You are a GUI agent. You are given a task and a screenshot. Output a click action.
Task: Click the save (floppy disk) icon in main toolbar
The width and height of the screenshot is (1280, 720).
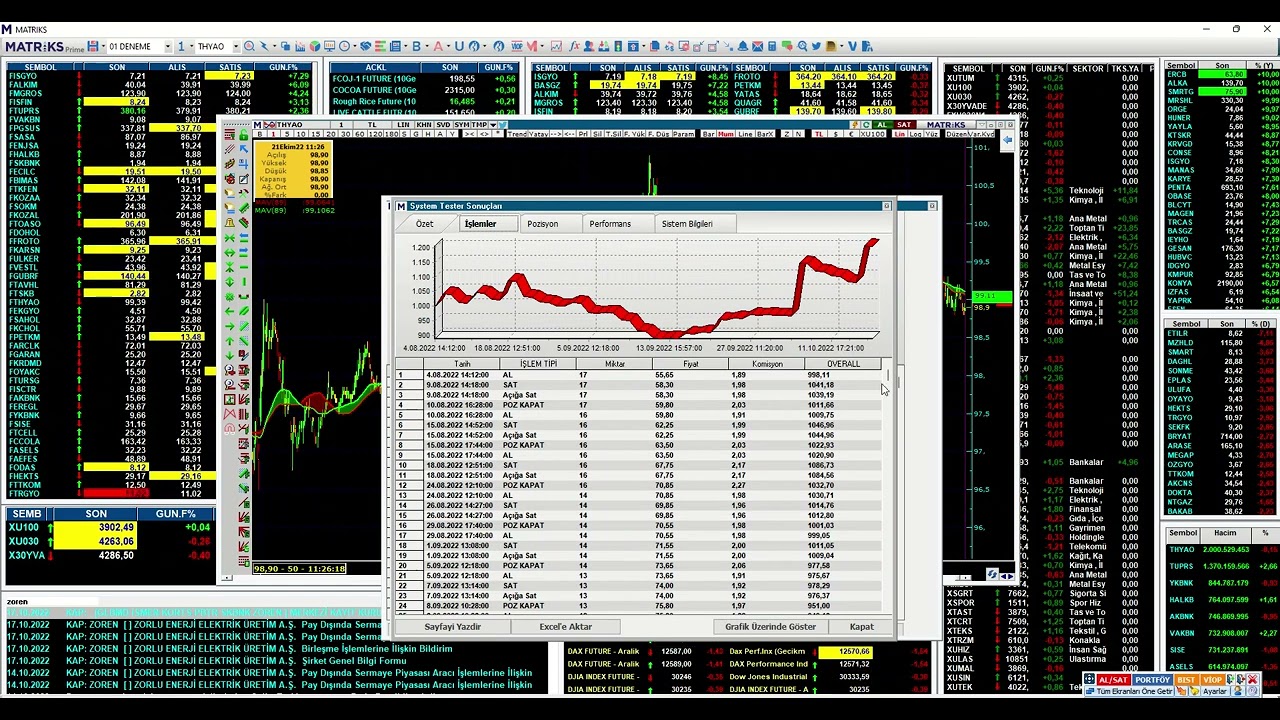tap(92, 46)
